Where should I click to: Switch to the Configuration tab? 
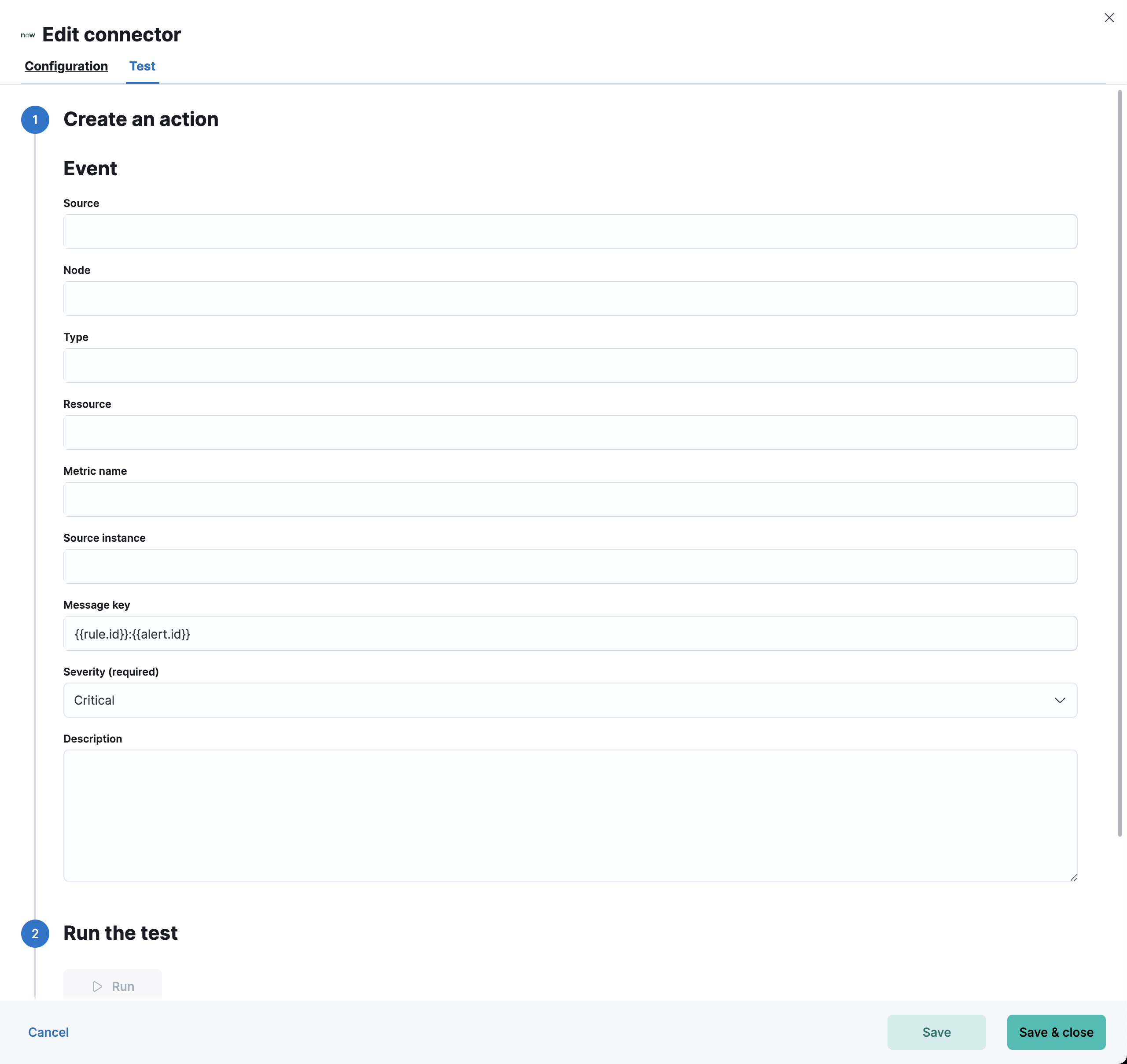pos(66,66)
